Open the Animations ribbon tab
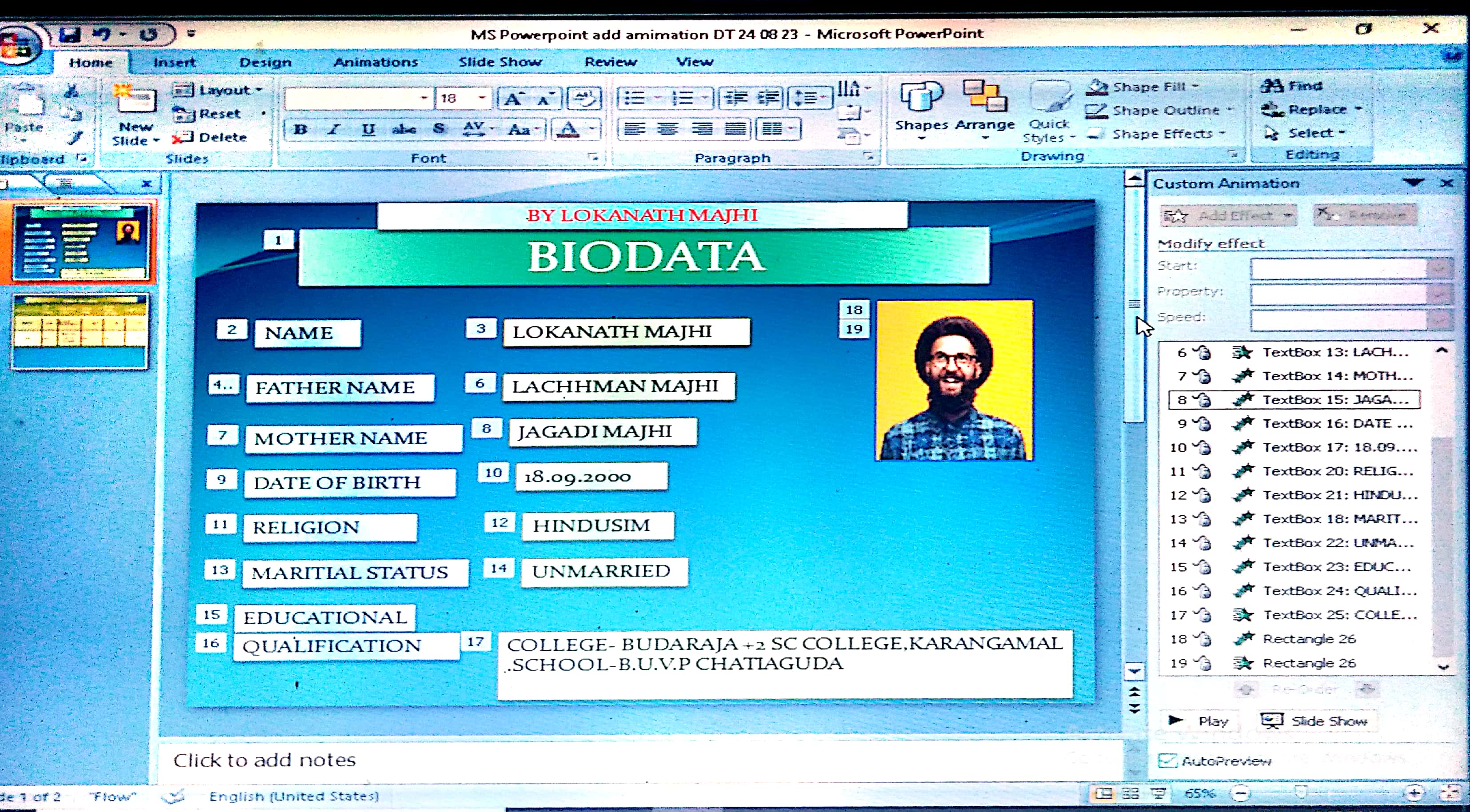This screenshot has height=812, width=1470. (375, 62)
